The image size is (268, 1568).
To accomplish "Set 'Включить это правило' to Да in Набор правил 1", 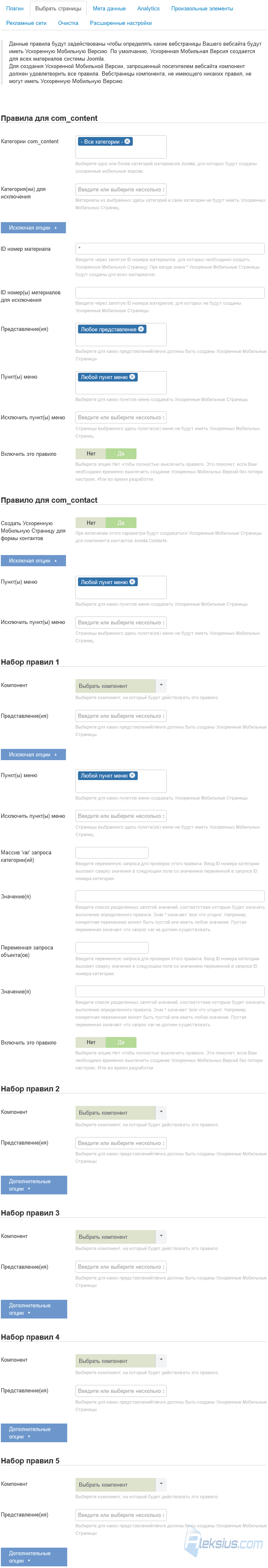I will [x=121, y=1042].
